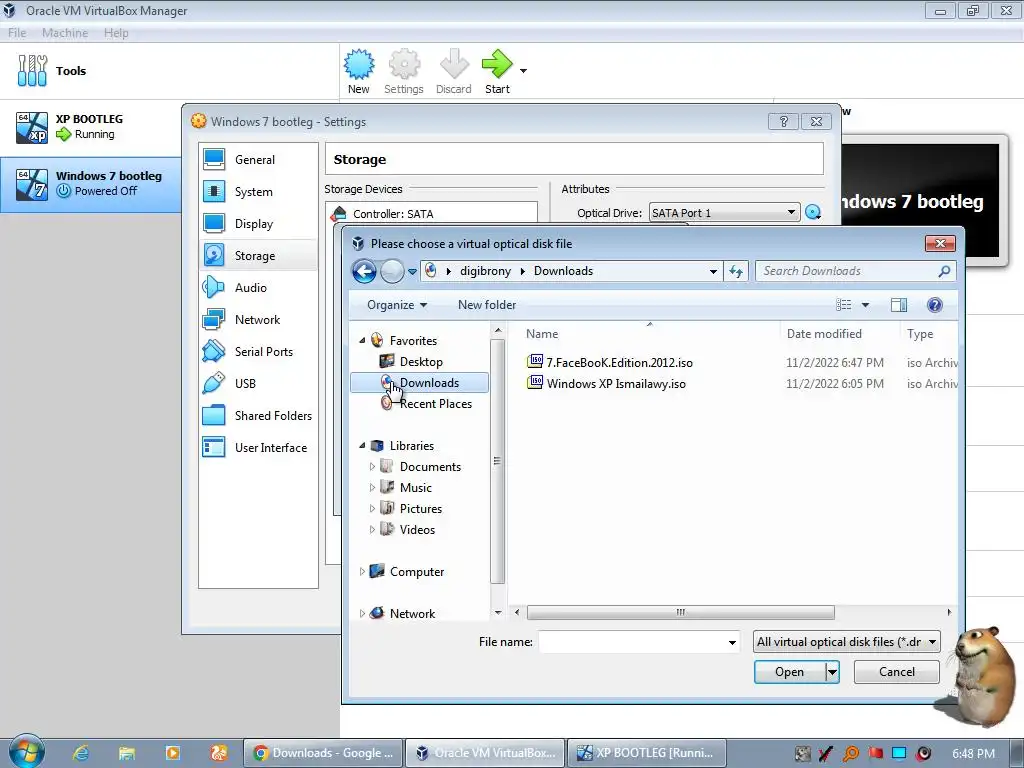The width and height of the screenshot is (1024, 768).
Task: Click the New virtual machine icon
Action: 359,64
